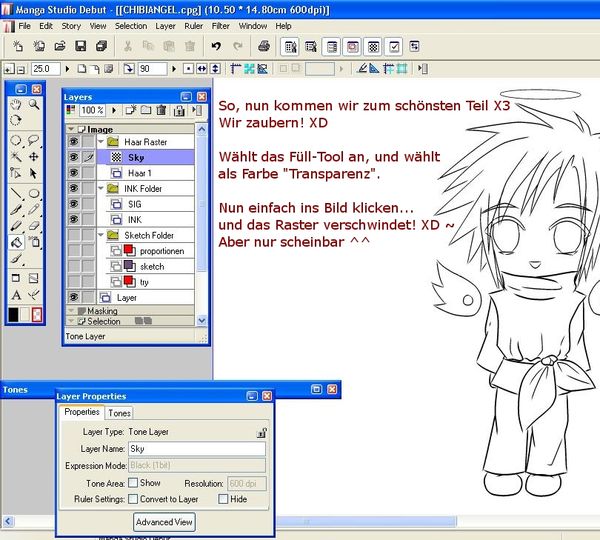
Task: Open the Story menu
Action: pyautogui.click(x=71, y=26)
